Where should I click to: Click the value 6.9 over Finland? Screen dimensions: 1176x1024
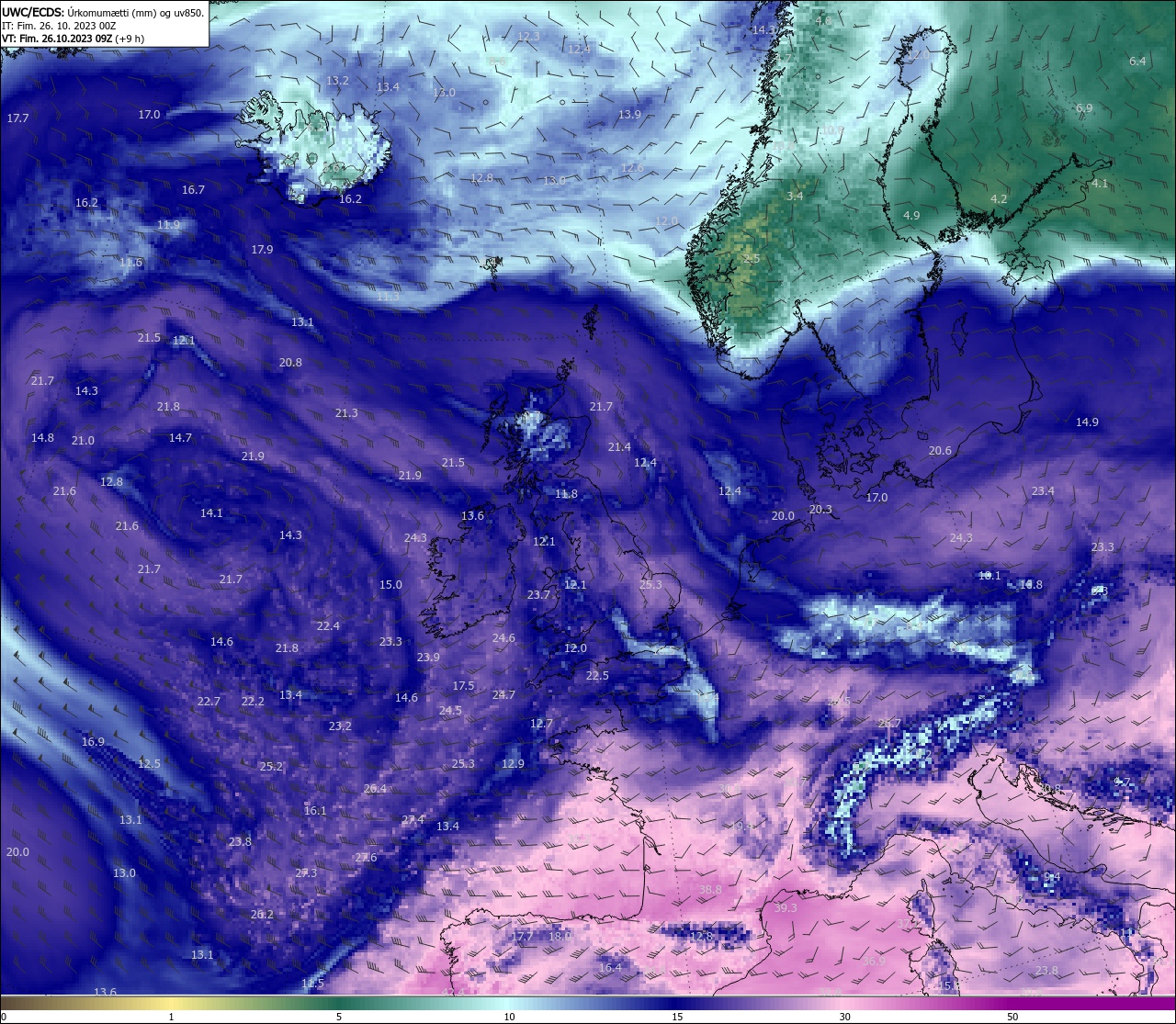click(1084, 108)
